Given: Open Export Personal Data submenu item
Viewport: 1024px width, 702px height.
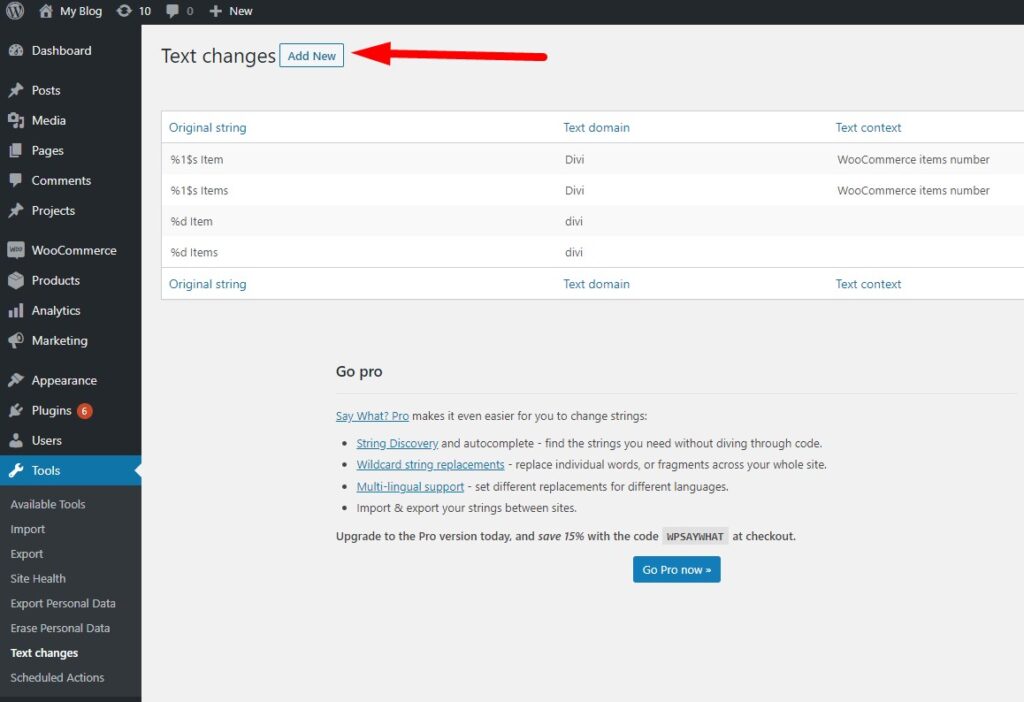Looking at the screenshot, I should click(63, 603).
